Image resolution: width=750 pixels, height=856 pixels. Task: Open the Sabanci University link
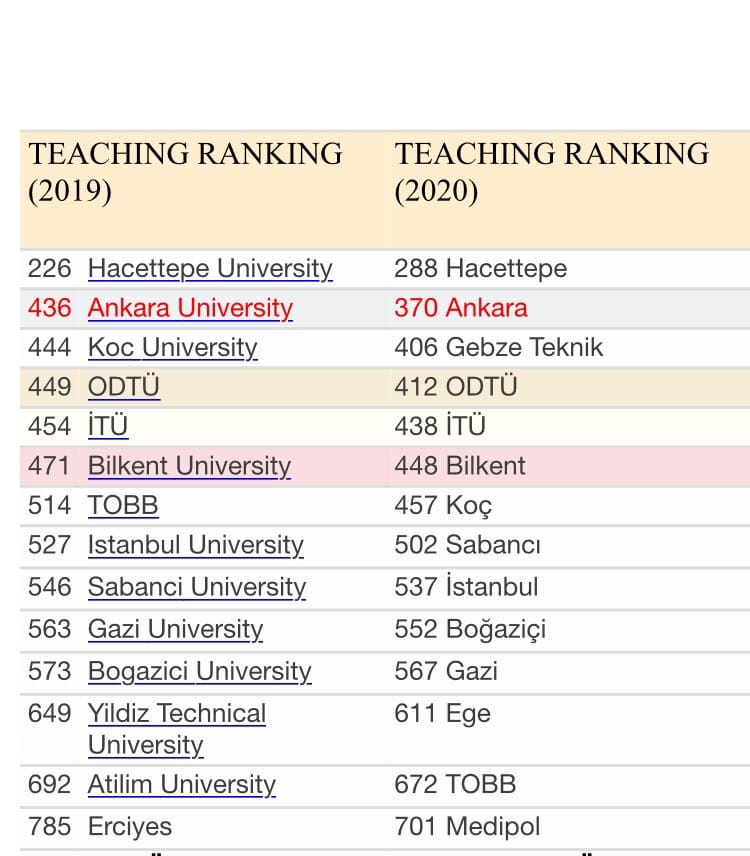(197, 587)
